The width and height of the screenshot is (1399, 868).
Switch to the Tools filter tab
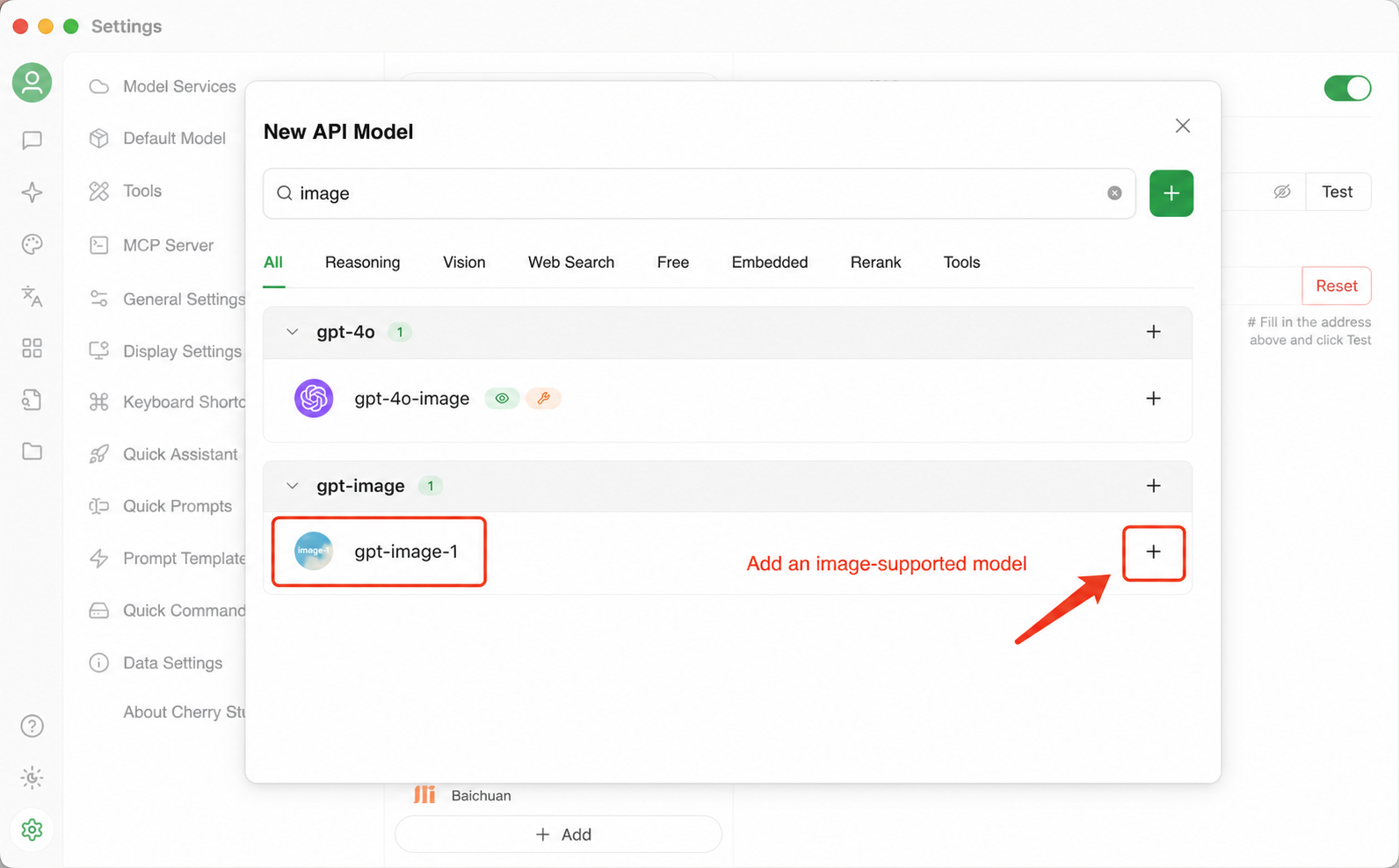pyautogui.click(x=961, y=263)
